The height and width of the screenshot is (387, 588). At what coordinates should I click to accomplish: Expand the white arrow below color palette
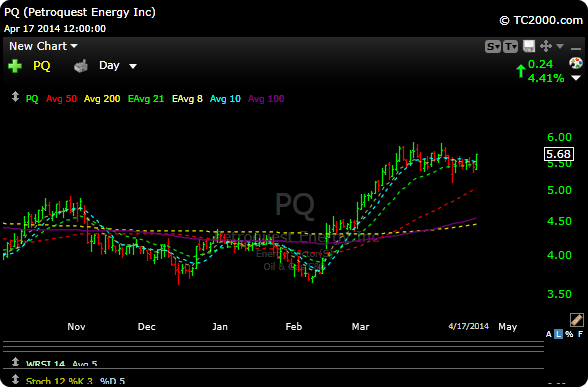coord(576,78)
